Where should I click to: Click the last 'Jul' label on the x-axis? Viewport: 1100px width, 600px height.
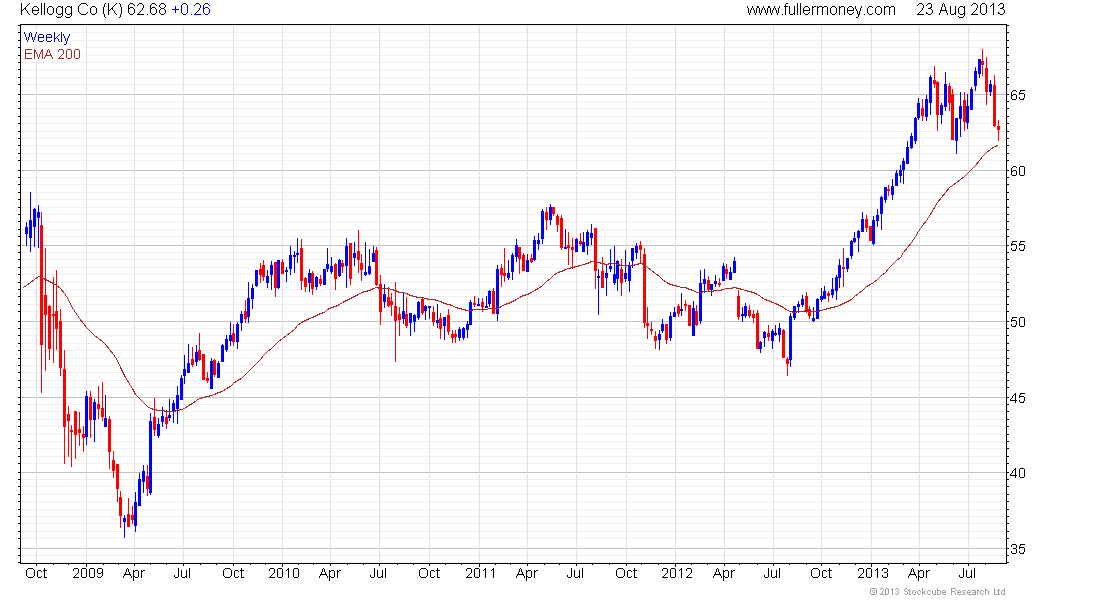pyautogui.click(x=967, y=573)
